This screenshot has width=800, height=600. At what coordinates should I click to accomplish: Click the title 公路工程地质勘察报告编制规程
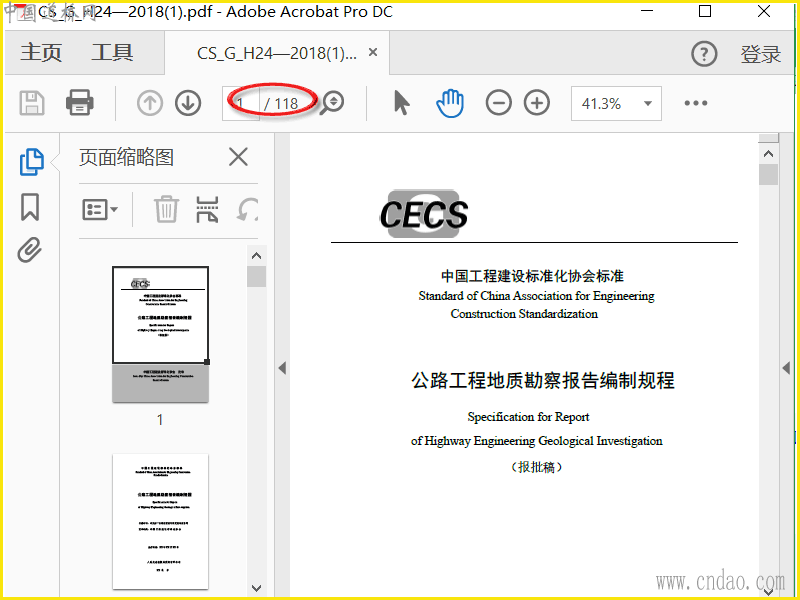pyautogui.click(x=543, y=381)
